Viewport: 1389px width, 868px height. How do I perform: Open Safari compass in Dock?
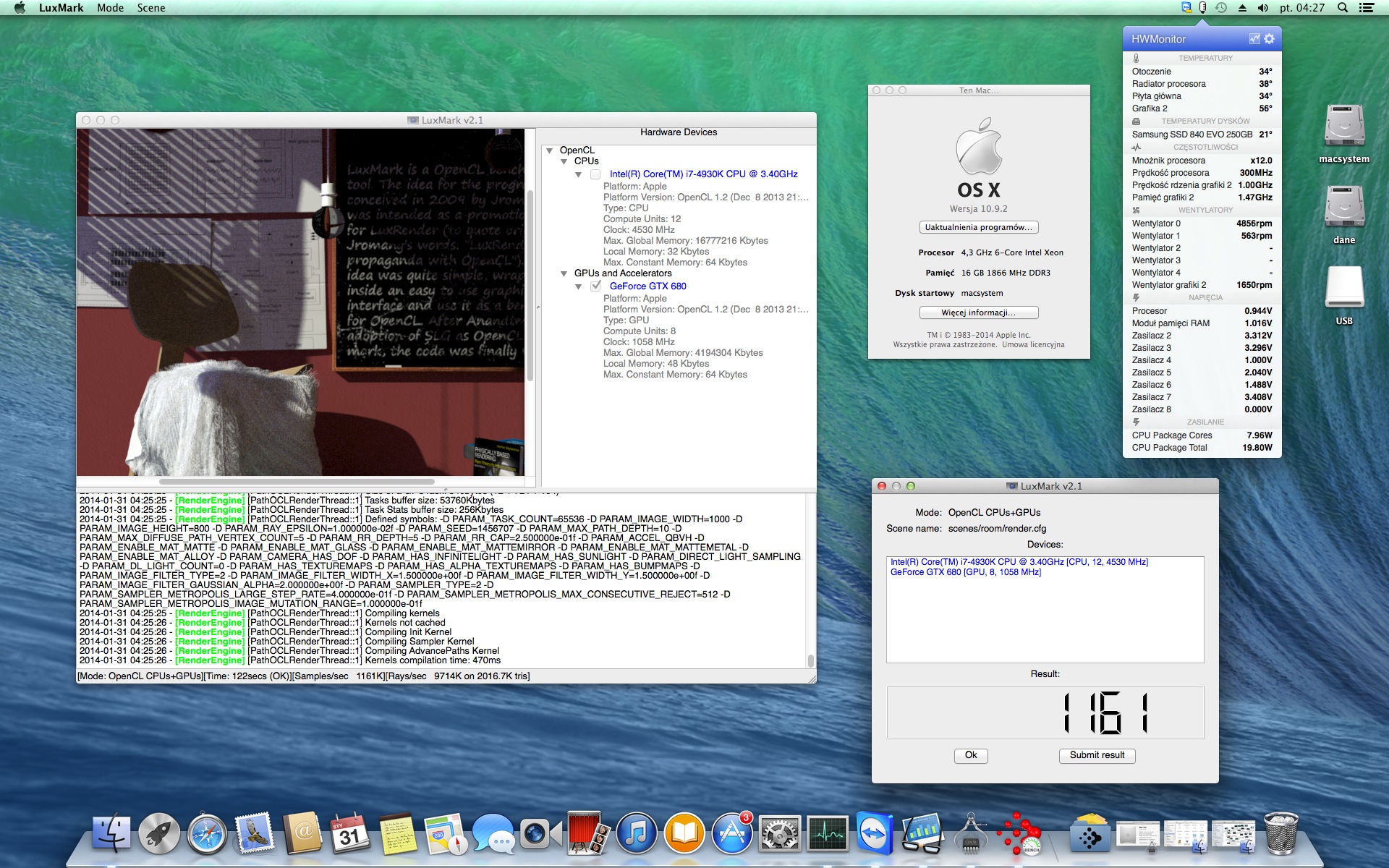click(207, 833)
